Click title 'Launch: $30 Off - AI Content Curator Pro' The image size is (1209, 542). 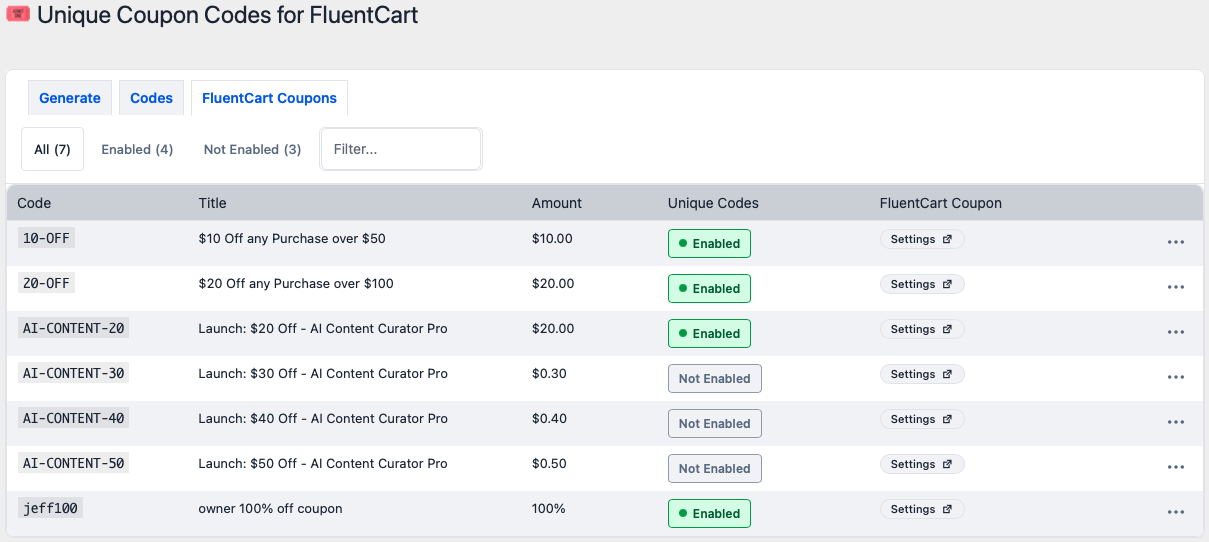pos(323,374)
